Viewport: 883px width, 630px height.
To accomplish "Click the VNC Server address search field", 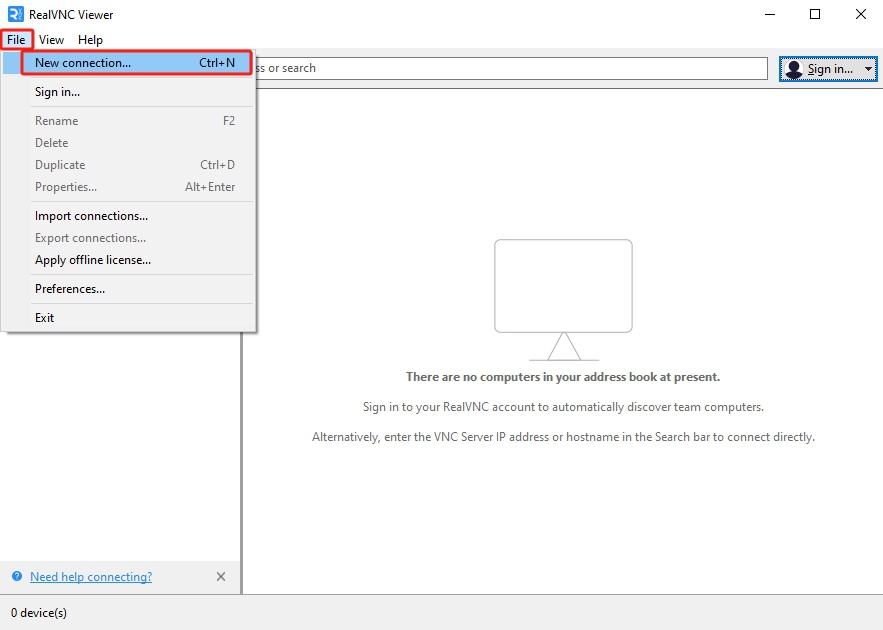I will point(510,68).
